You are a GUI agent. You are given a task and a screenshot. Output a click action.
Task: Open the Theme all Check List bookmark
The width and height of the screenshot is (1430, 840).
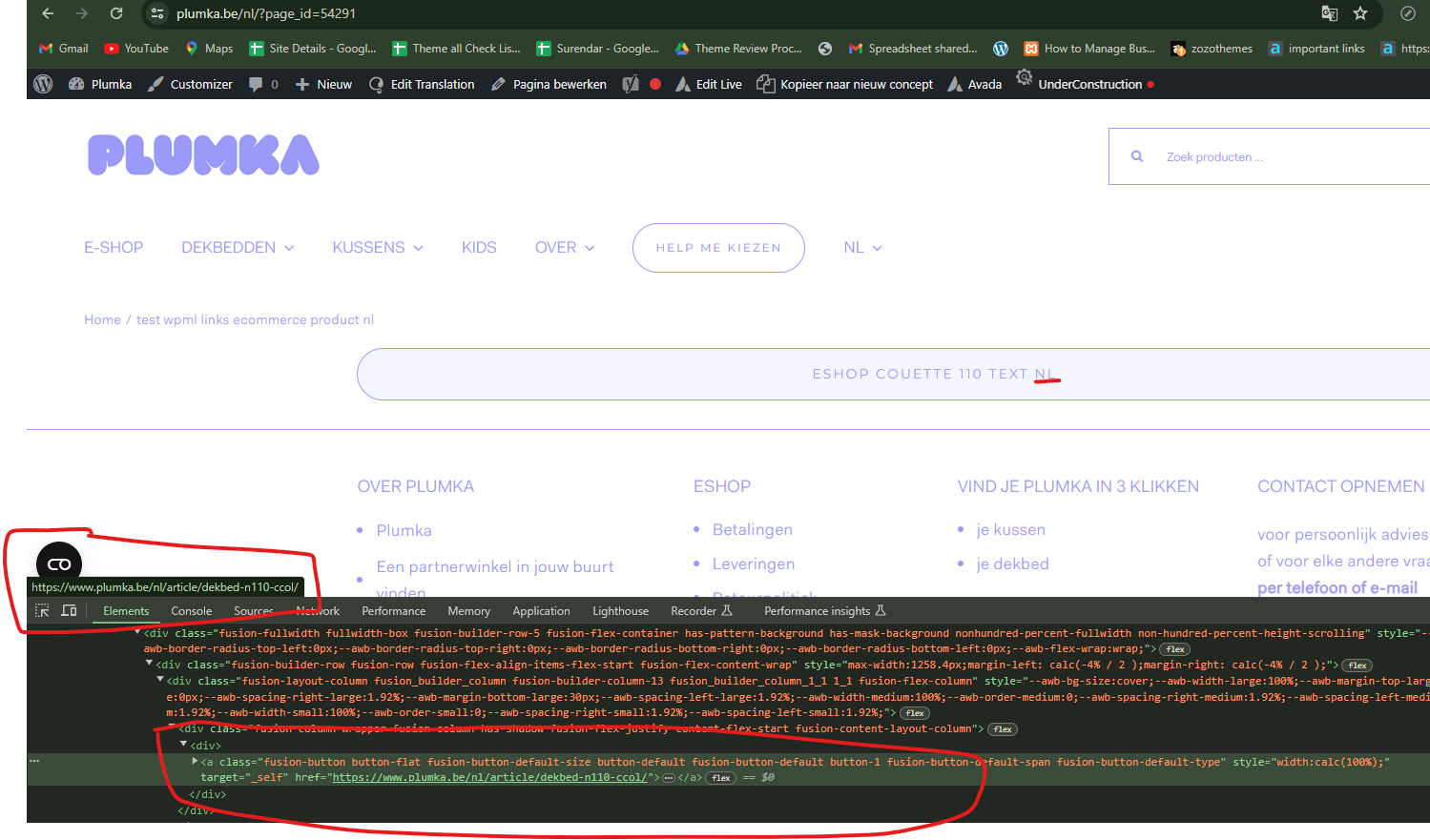[456, 49]
